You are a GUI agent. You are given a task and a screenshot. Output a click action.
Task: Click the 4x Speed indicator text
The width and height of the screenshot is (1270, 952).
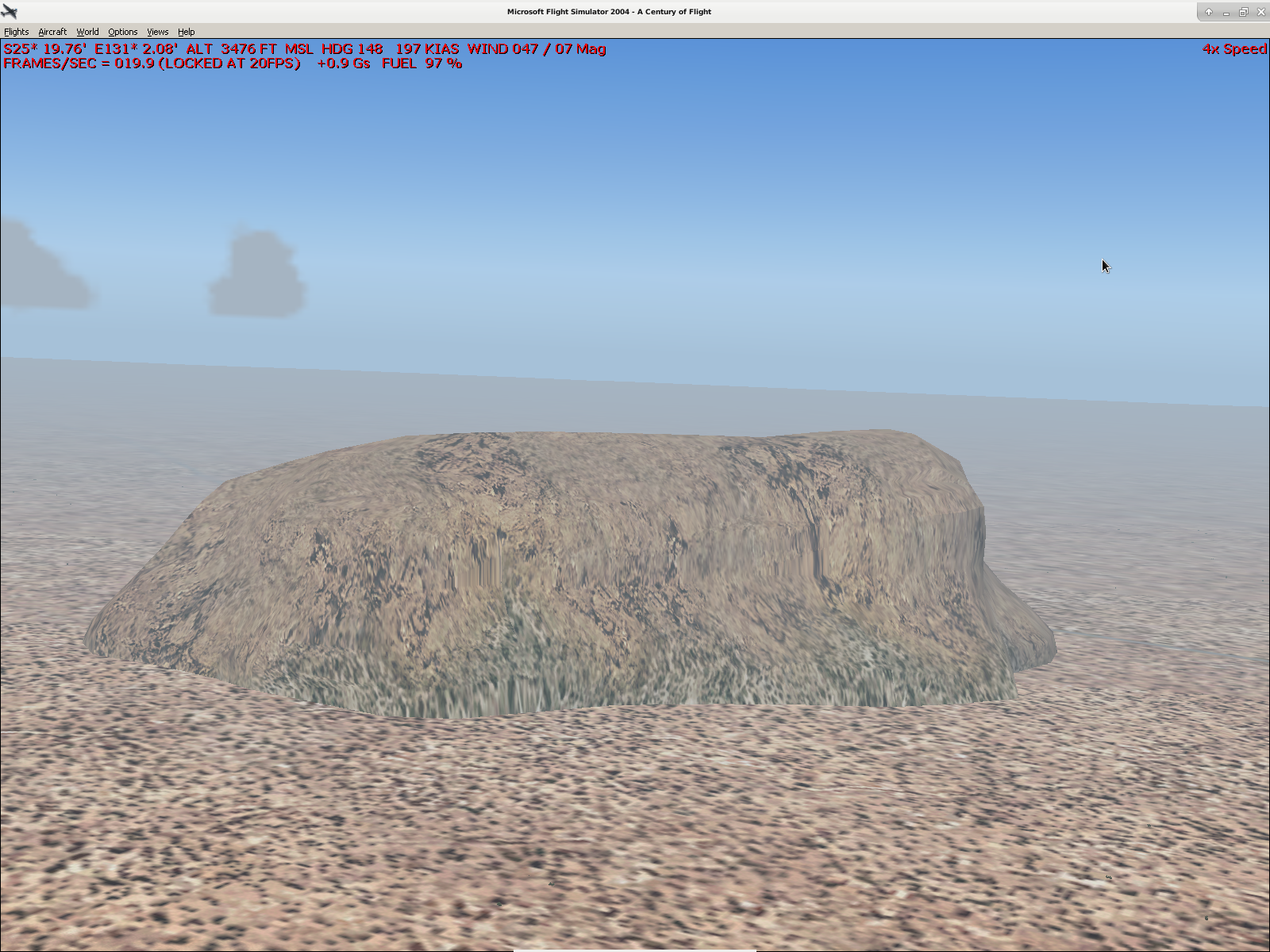(1233, 49)
